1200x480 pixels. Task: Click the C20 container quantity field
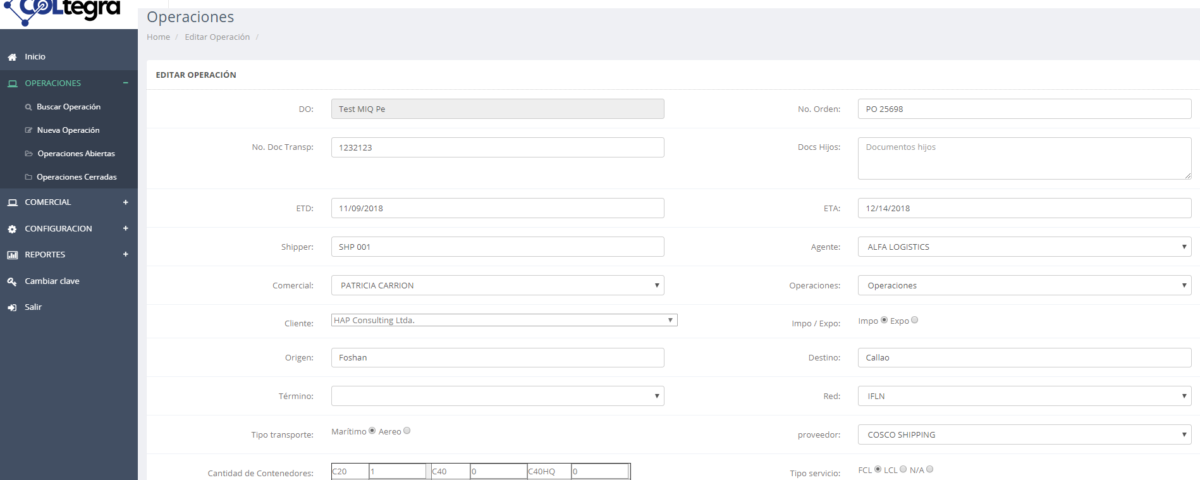[x=398, y=472]
